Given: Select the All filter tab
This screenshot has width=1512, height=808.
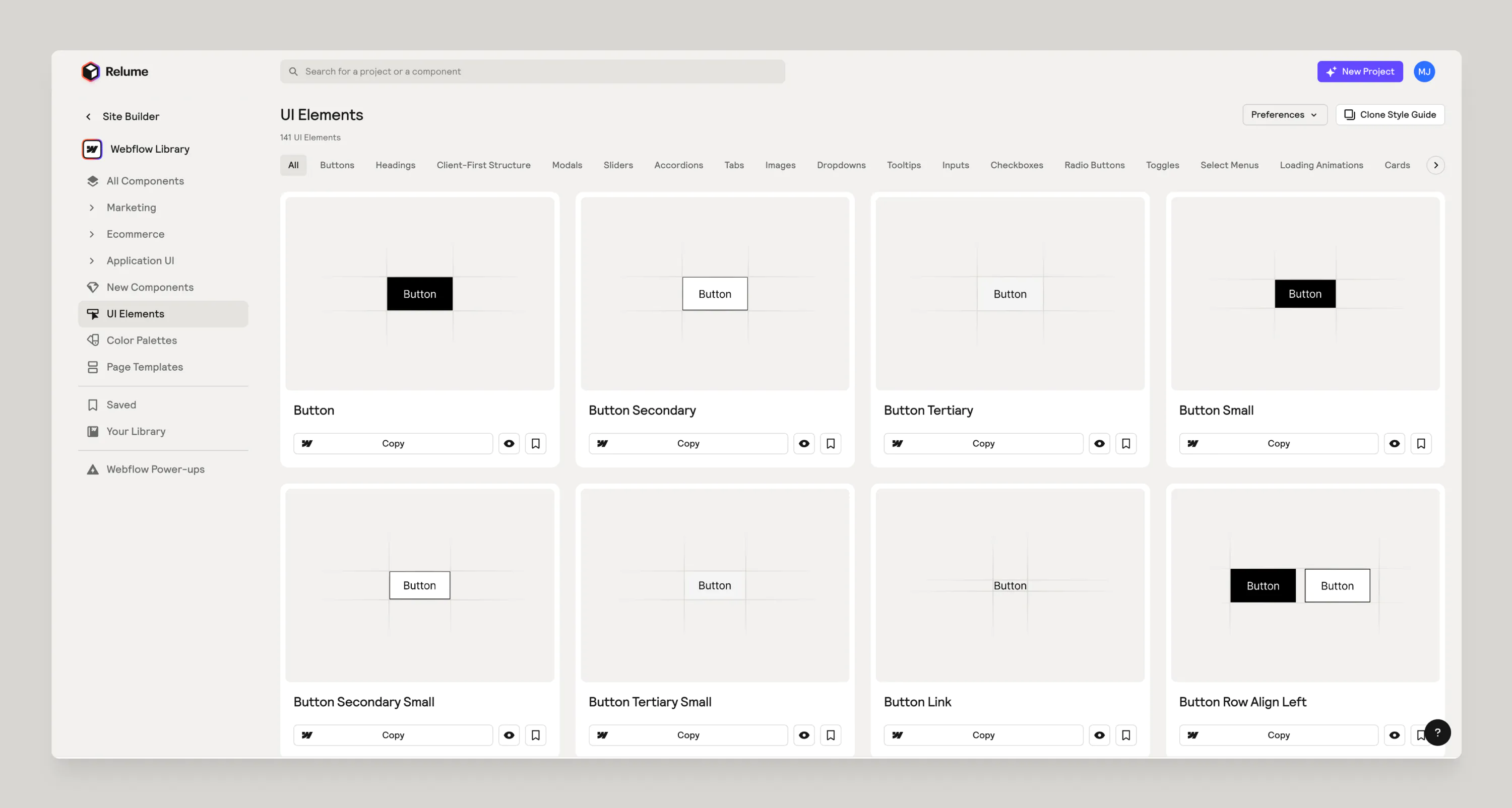Looking at the screenshot, I should pos(293,165).
